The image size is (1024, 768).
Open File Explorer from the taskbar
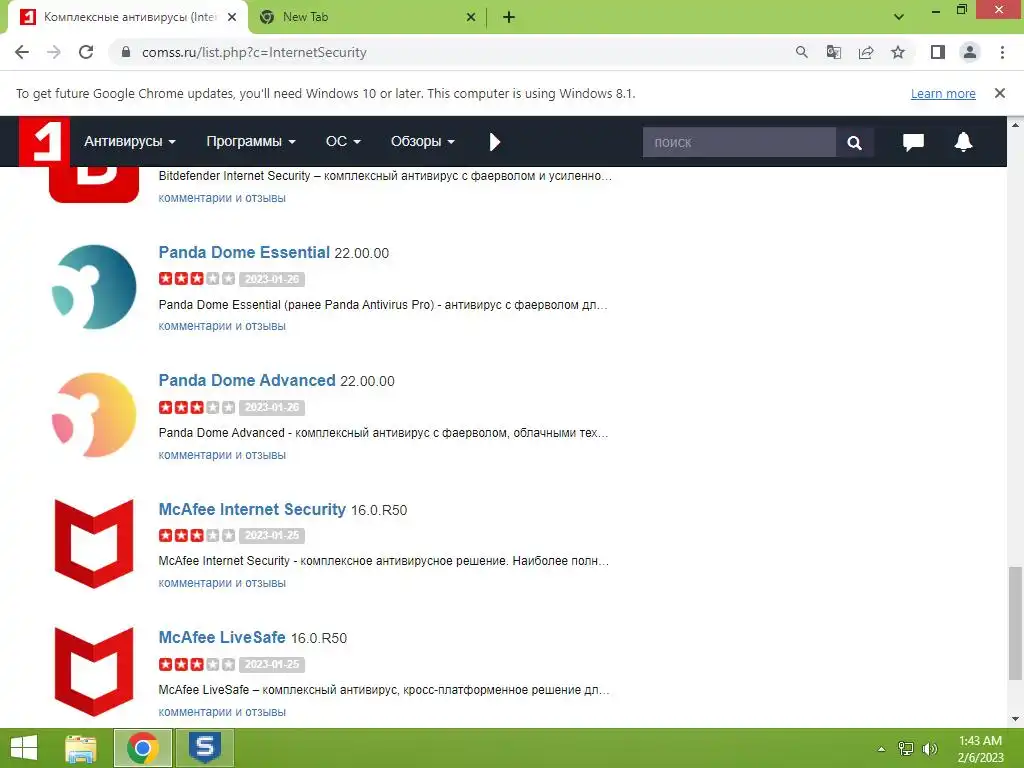80,748
